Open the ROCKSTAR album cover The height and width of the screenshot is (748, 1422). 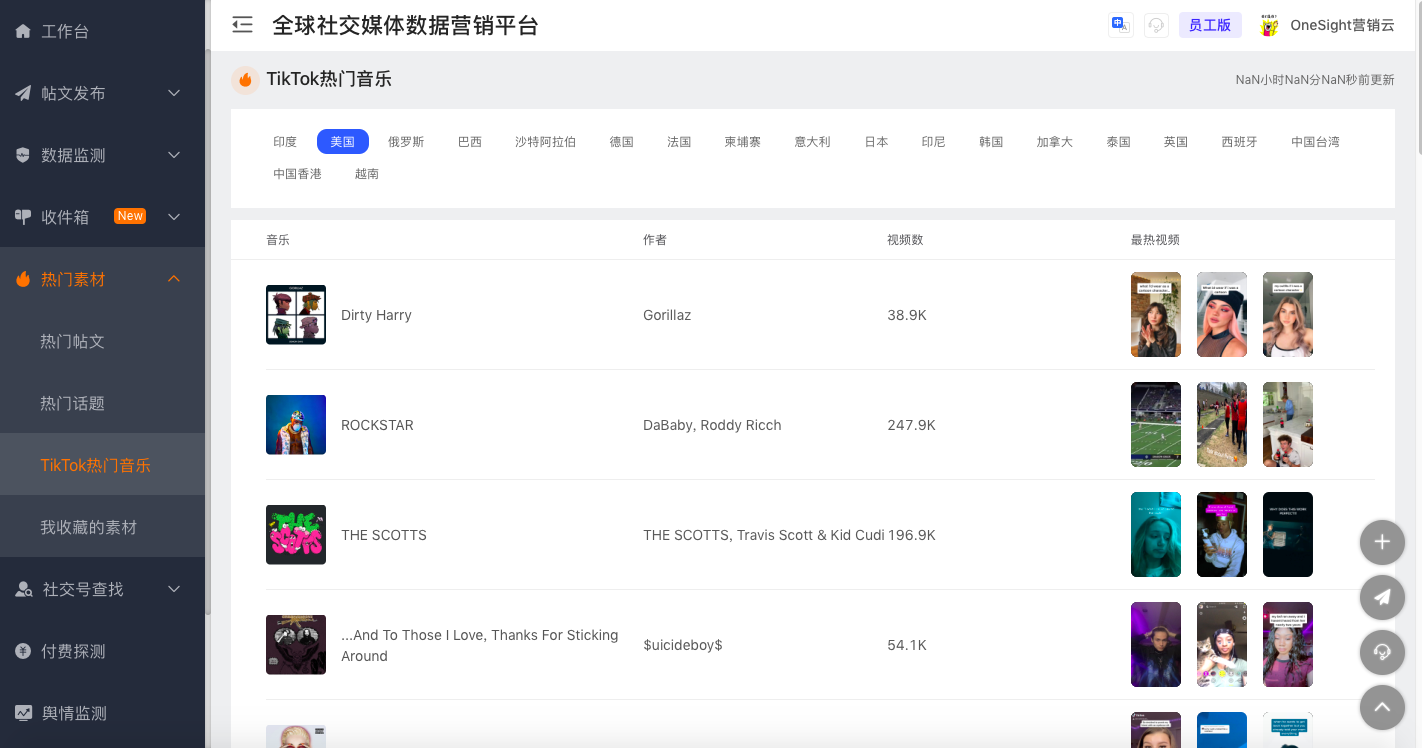coord(296,425)
